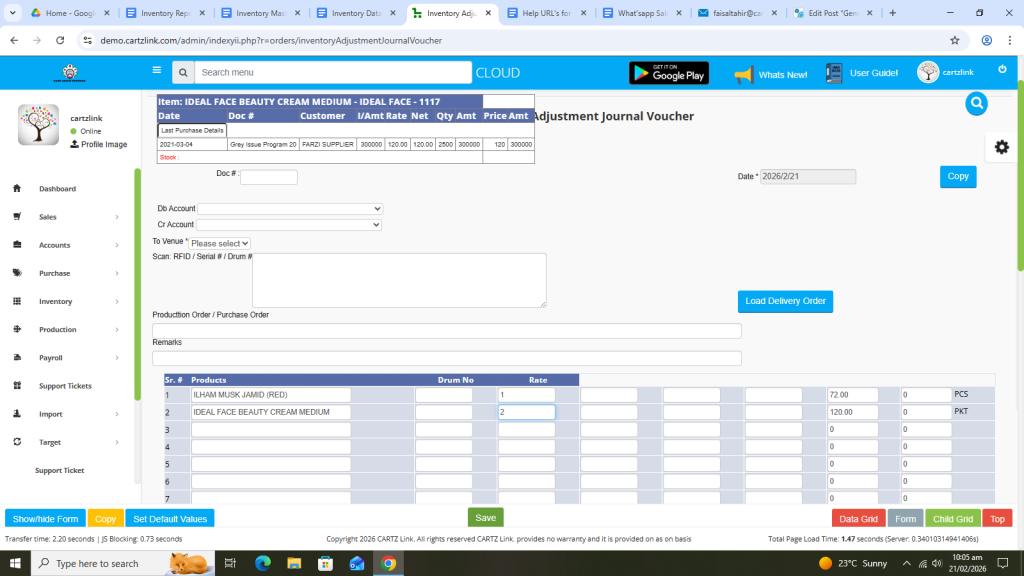The width and height of the screenshot is (1024, 576).
Task: Click the Get it on Google Play badge
Action: coord(668,73)
